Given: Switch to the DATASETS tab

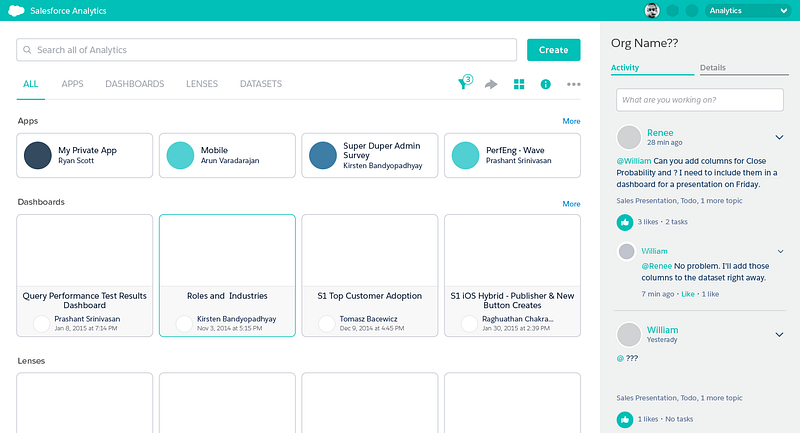Looking at the screenshot, I should pos(261,84).
